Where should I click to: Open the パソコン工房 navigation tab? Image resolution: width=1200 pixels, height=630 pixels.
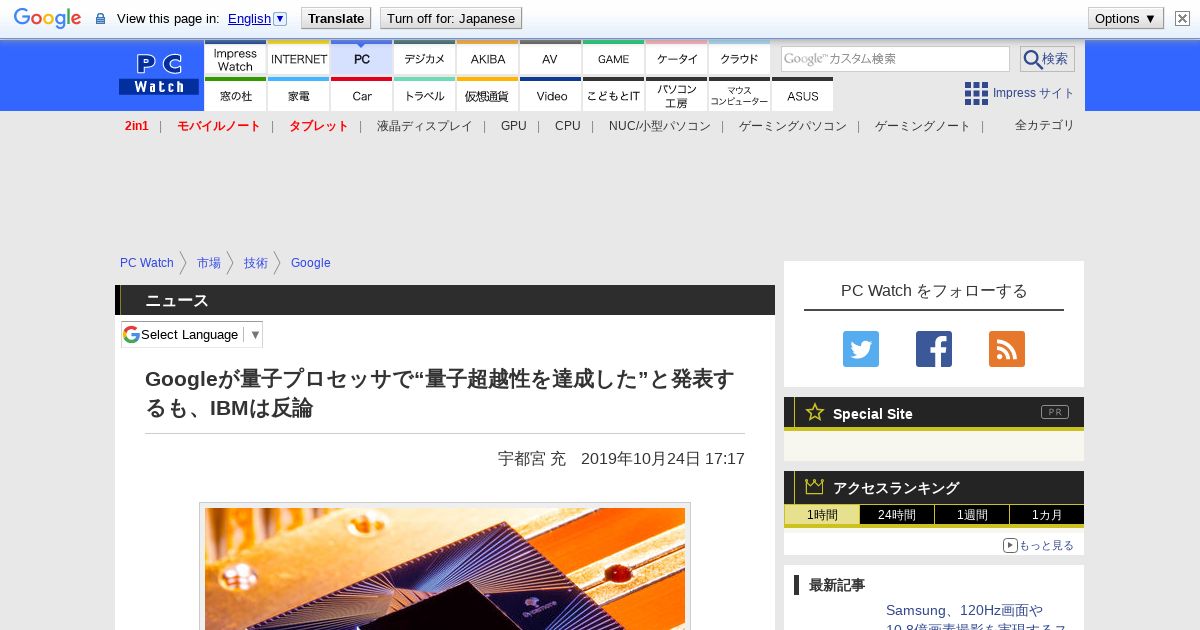(x=677, y=95)
